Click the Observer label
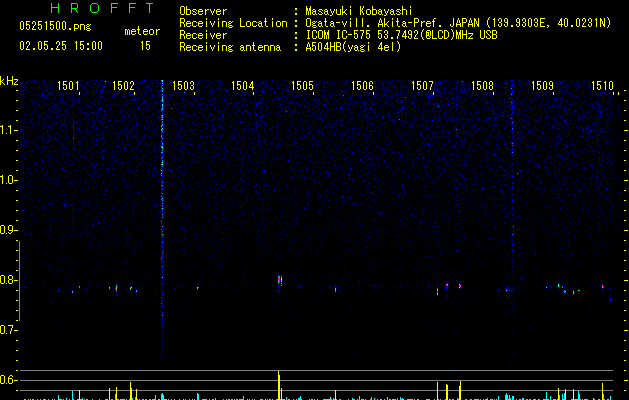Screen dimensions: 629x400 point(203,11)
